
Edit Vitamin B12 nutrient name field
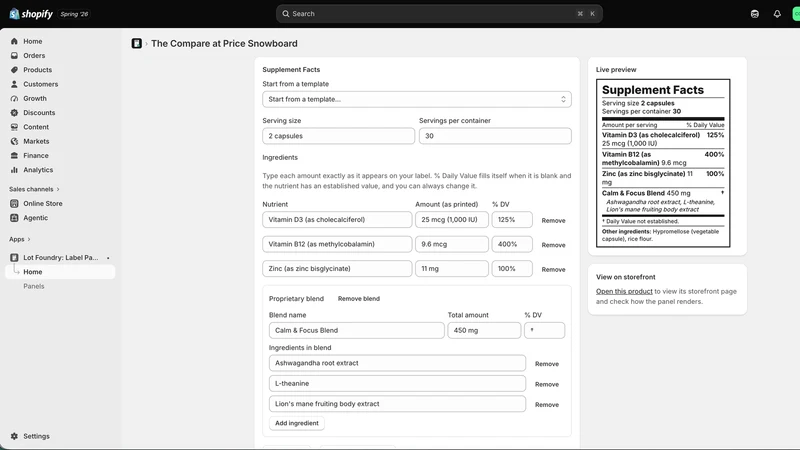pos(337,244)
